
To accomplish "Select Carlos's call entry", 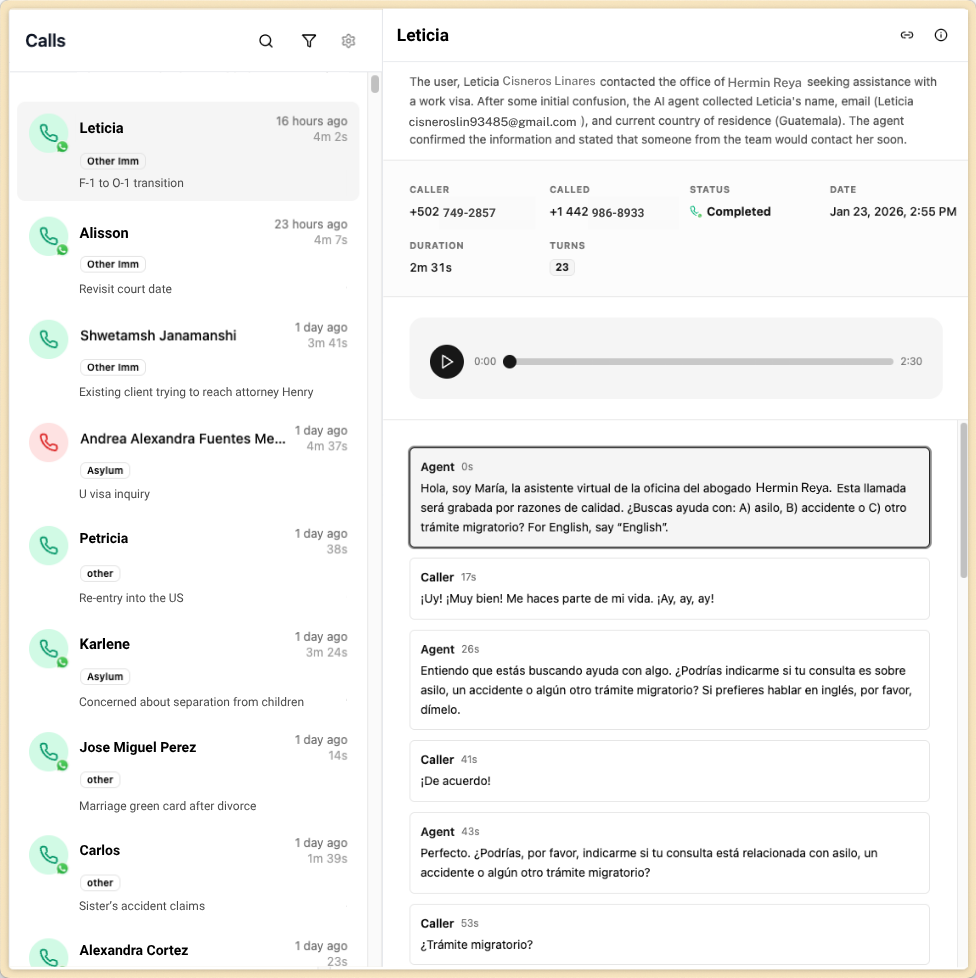I will point(188,869).
